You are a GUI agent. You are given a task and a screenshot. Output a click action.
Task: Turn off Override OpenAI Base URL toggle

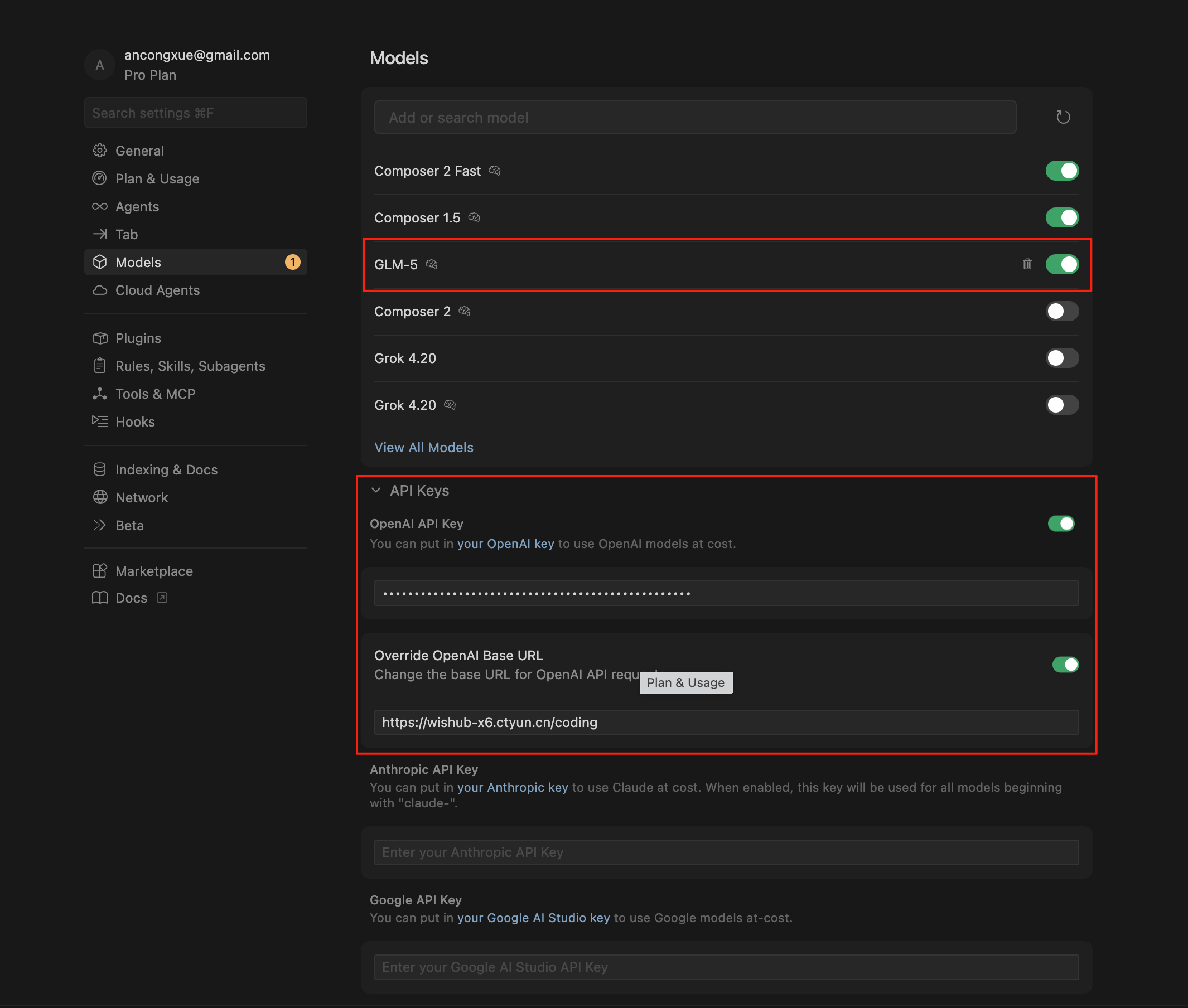1065,665
